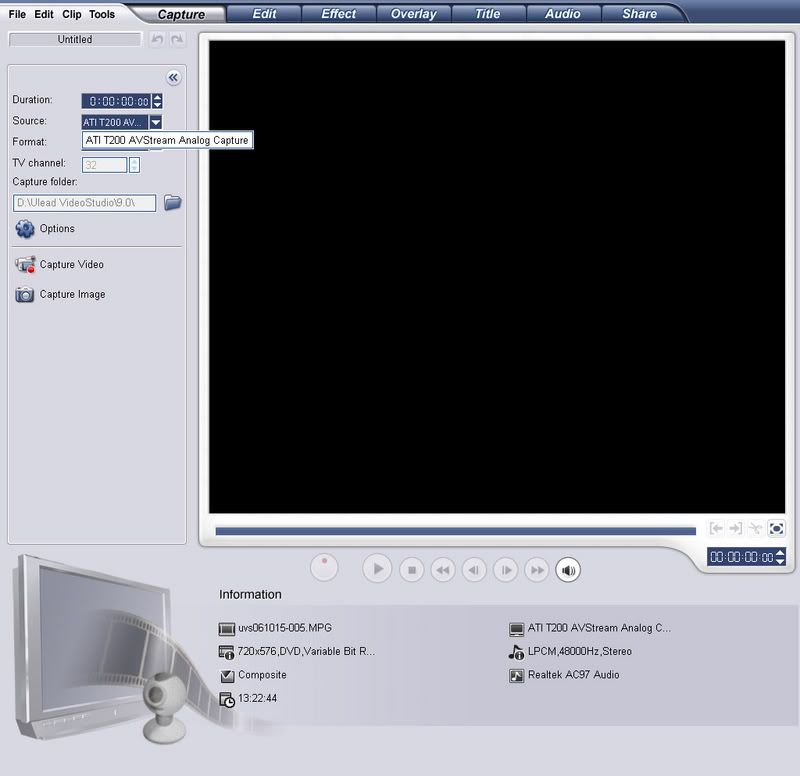Screen dimensions: 800x776
Task: Click the capture time clock icon
Action: point(227,699)
